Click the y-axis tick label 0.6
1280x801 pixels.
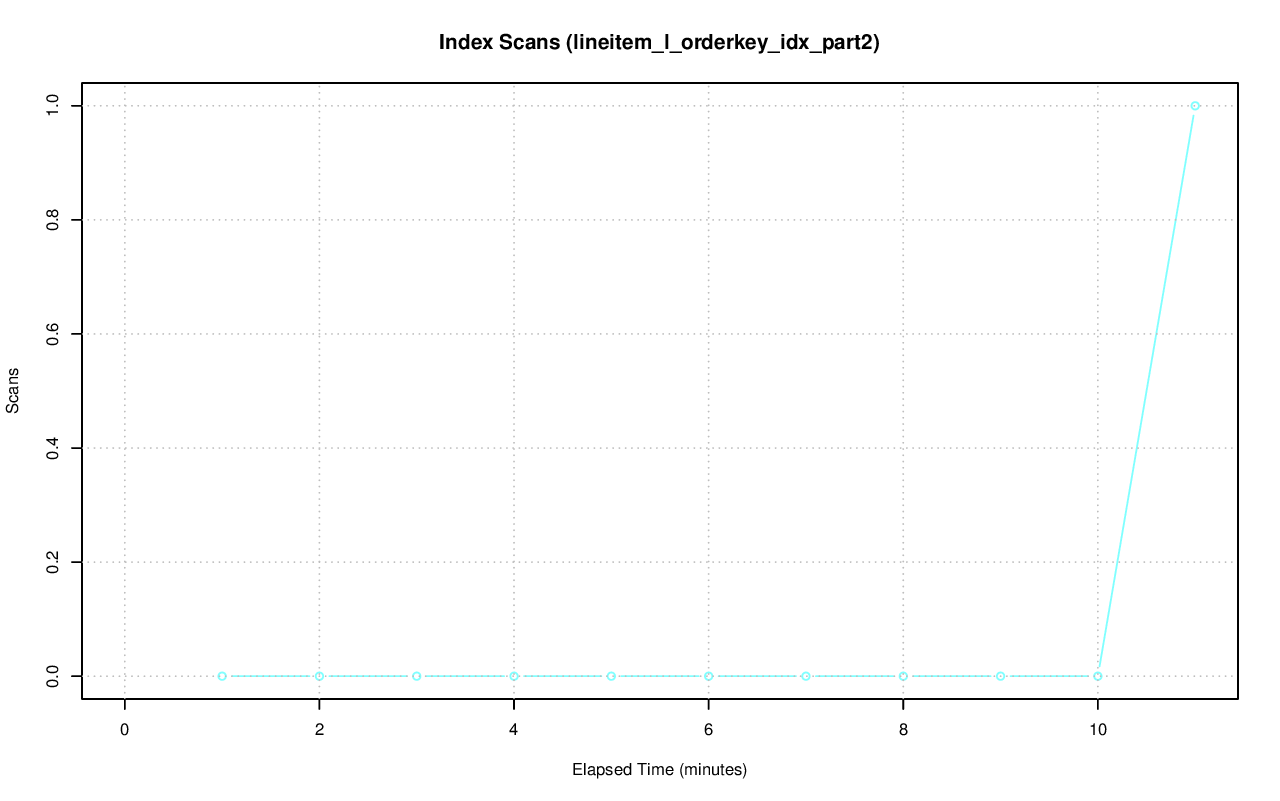53,334
